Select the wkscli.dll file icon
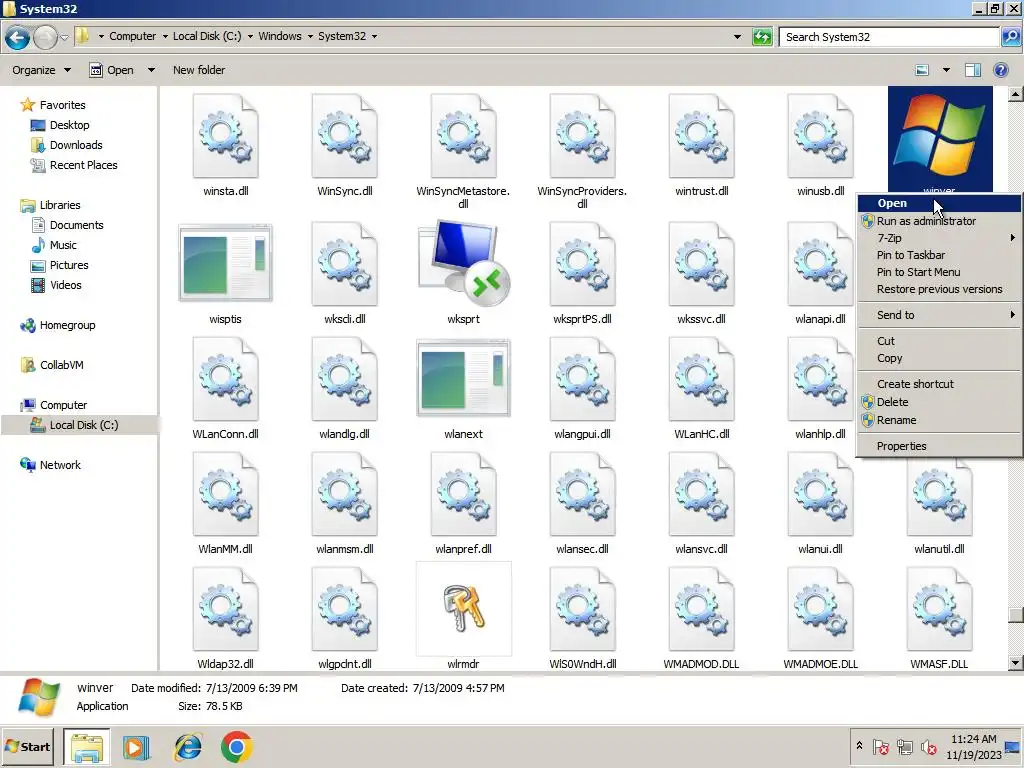 [x=344, y=263]
